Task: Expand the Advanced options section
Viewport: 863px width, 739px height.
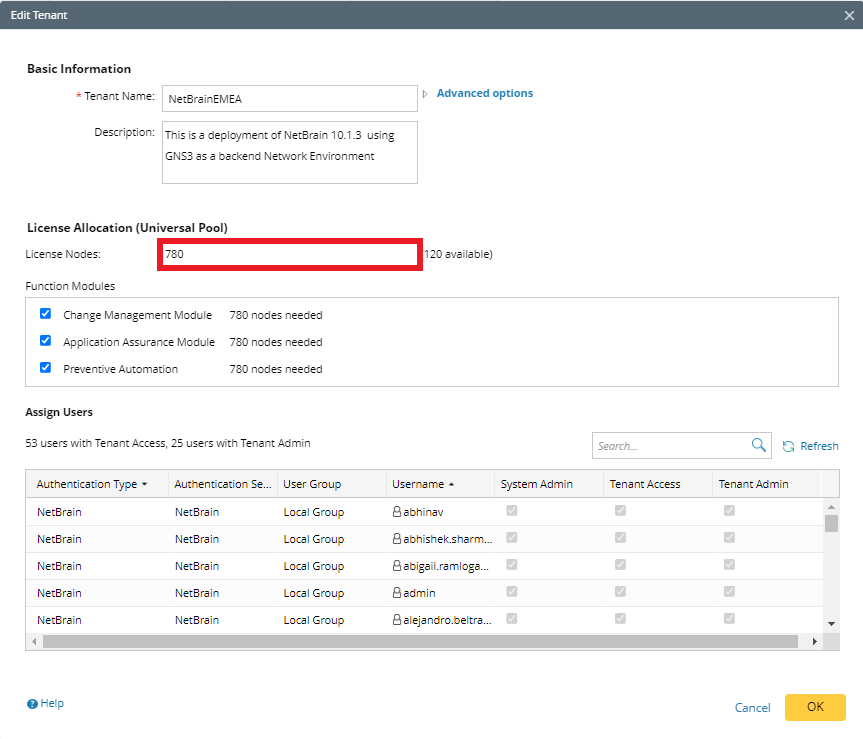Action: (425, 94)
